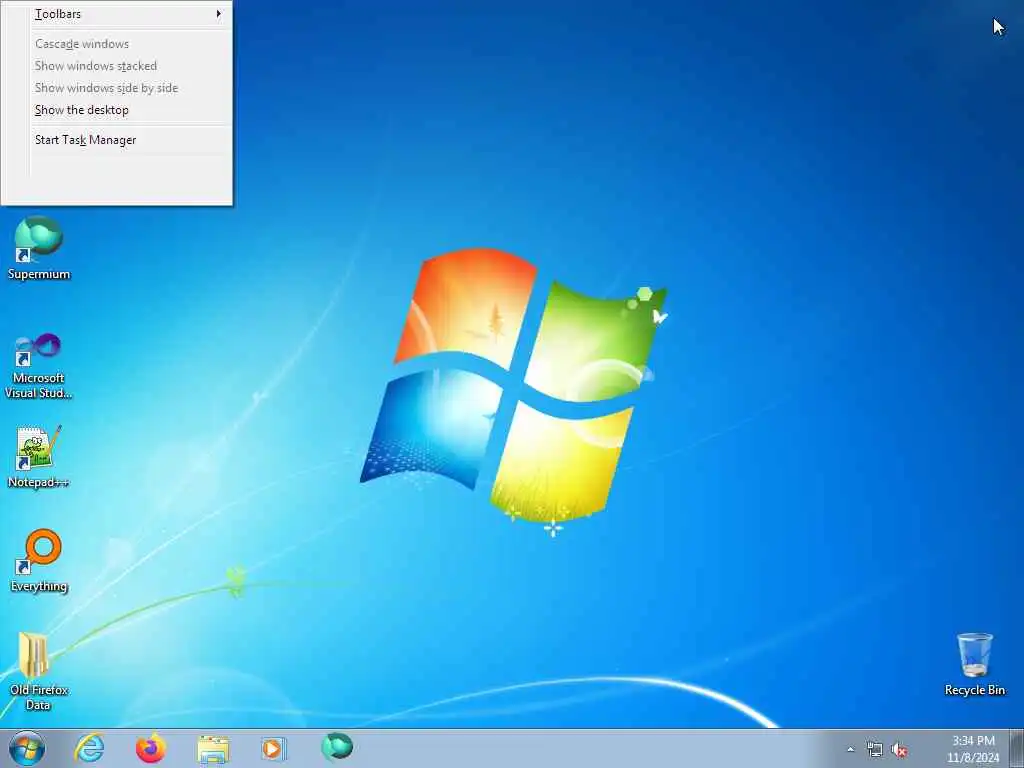Launch Internet Explorer from taskbar

click(x=89, y=748)
